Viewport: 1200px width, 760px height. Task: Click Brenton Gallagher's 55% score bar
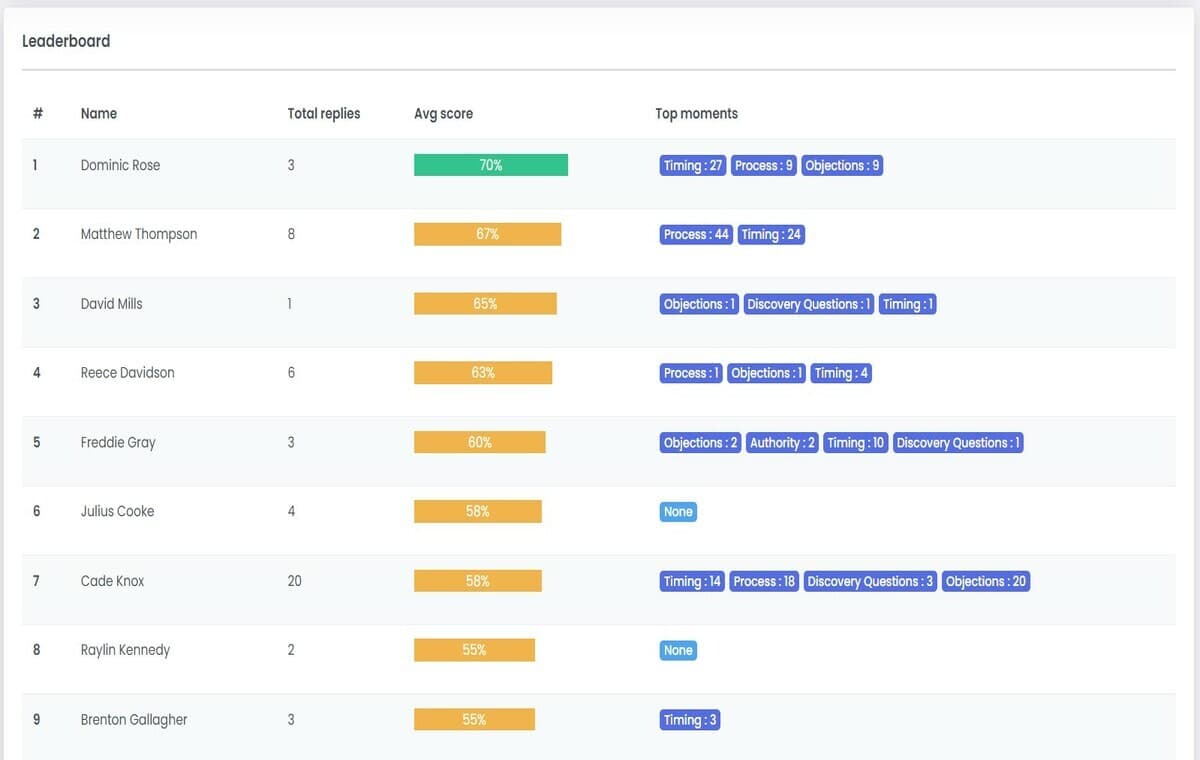pyautogui.click(x=474, y=720)
